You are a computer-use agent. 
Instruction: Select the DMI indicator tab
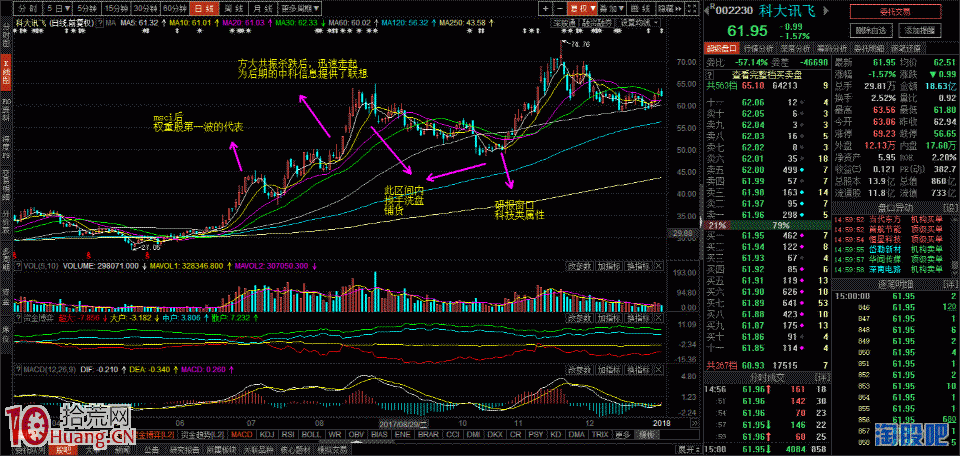tap(474, 434)
